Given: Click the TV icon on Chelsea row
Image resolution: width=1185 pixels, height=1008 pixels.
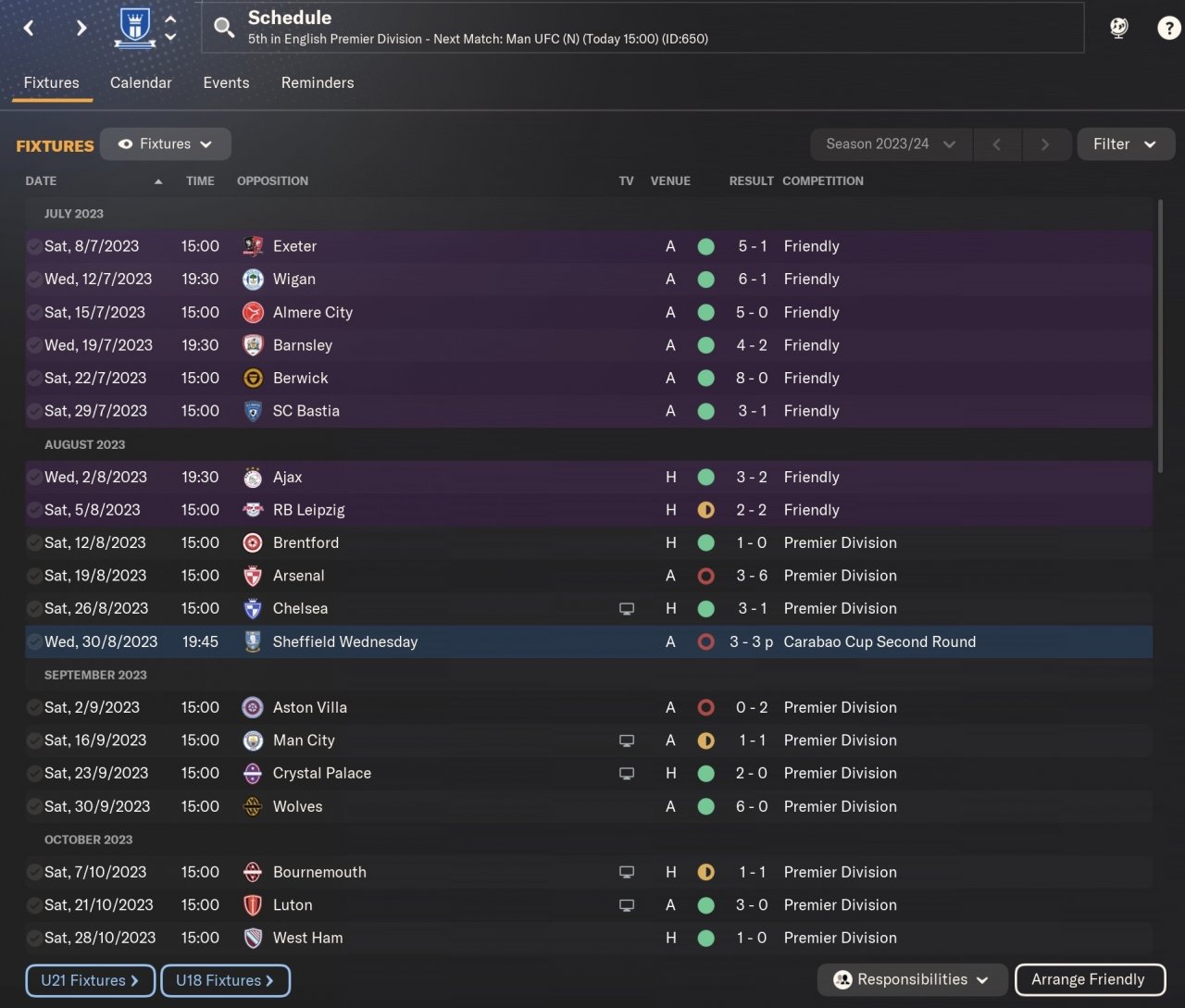Looking at the screenshot, I should 627,609.
